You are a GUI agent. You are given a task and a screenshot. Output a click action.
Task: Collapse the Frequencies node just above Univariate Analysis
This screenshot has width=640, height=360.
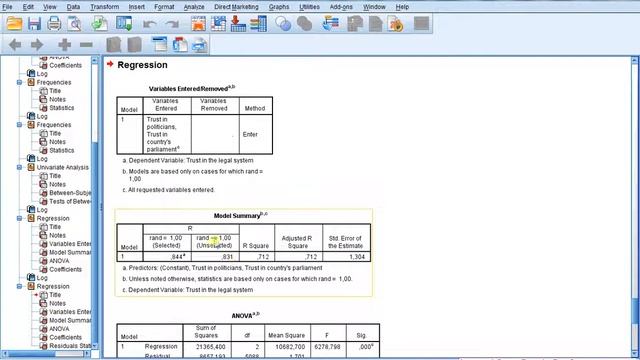coord(19,125)
